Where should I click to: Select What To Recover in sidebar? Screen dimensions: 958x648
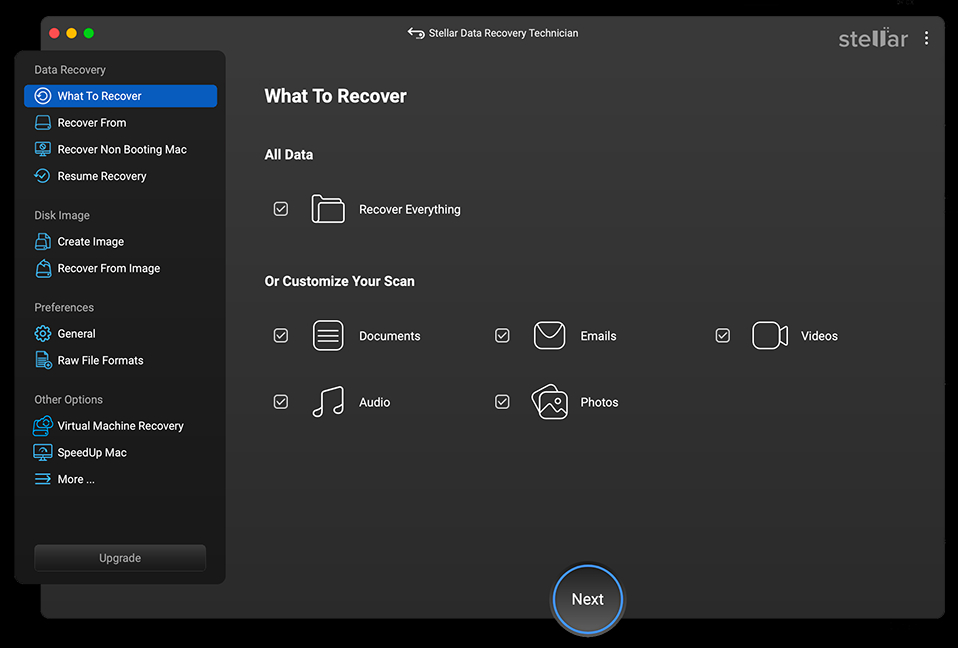120,96
